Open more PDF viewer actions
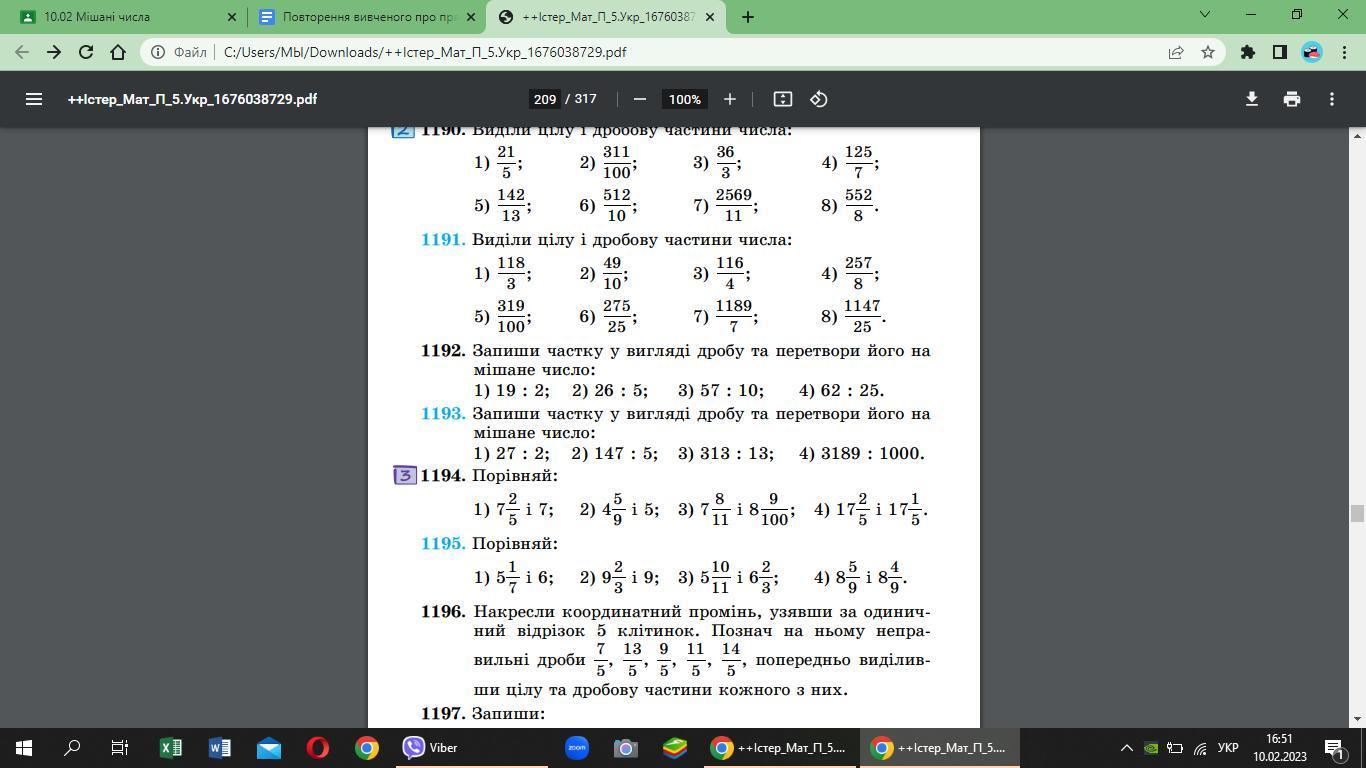The image size is (1366, 768). pyautogui.click(x=1332, y=99)
